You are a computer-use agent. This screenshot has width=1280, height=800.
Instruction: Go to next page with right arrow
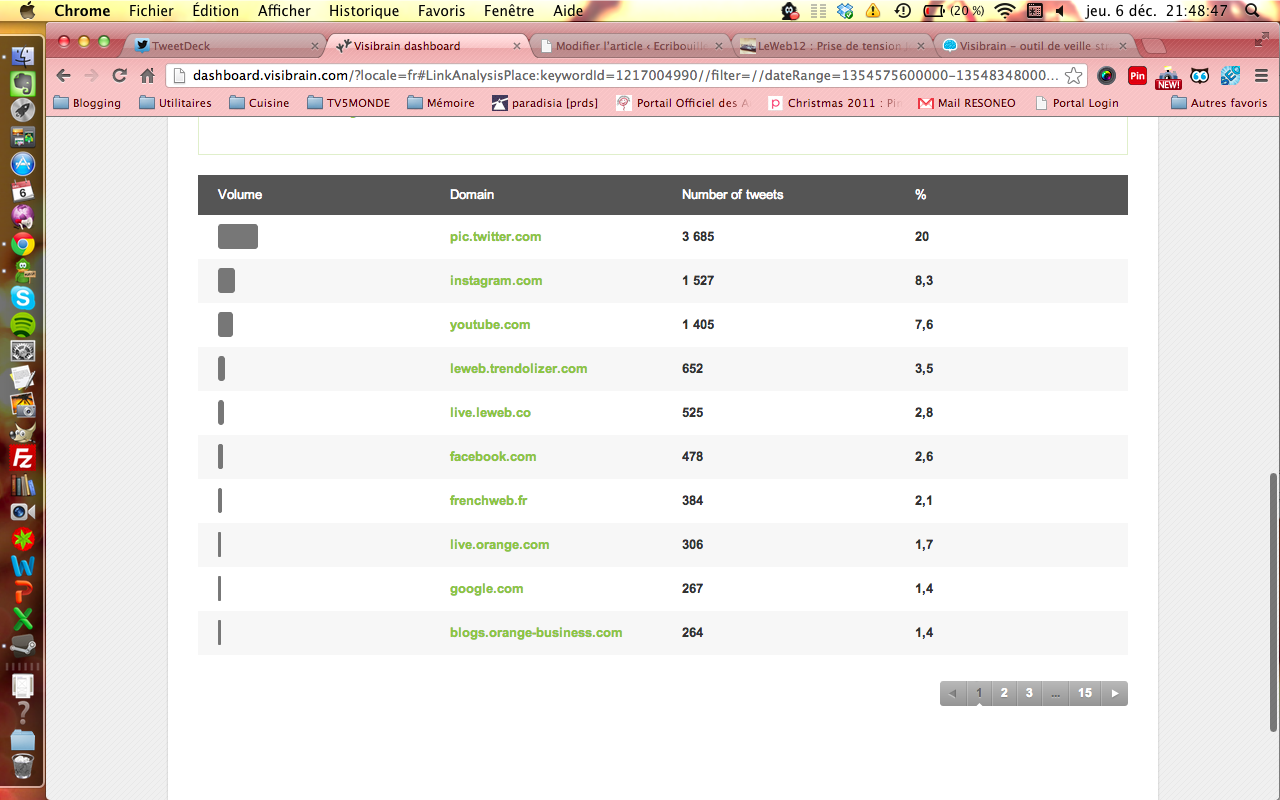pyautogui.click(x=1115, y=693)
